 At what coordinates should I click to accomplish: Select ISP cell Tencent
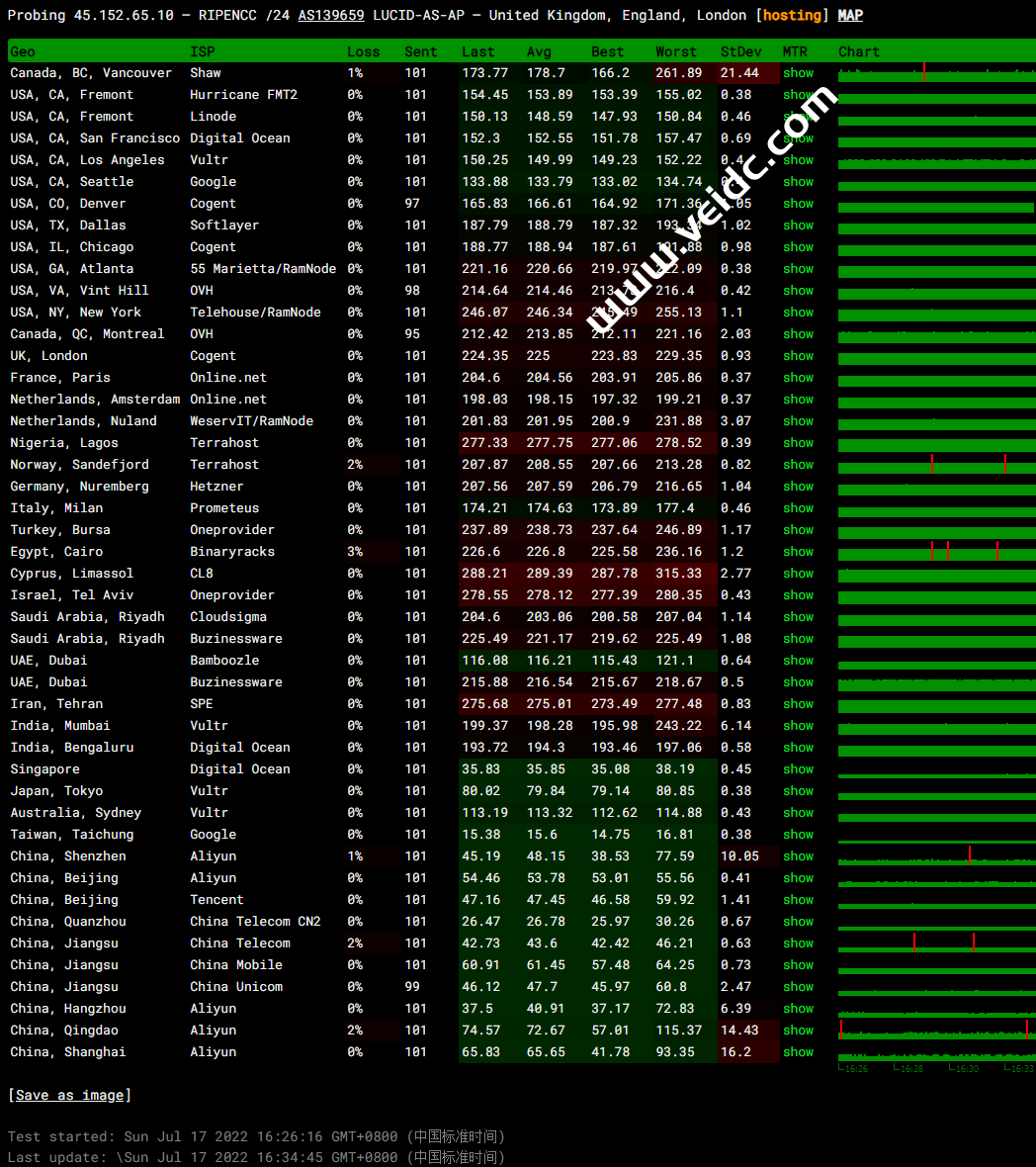pos(216,900)
